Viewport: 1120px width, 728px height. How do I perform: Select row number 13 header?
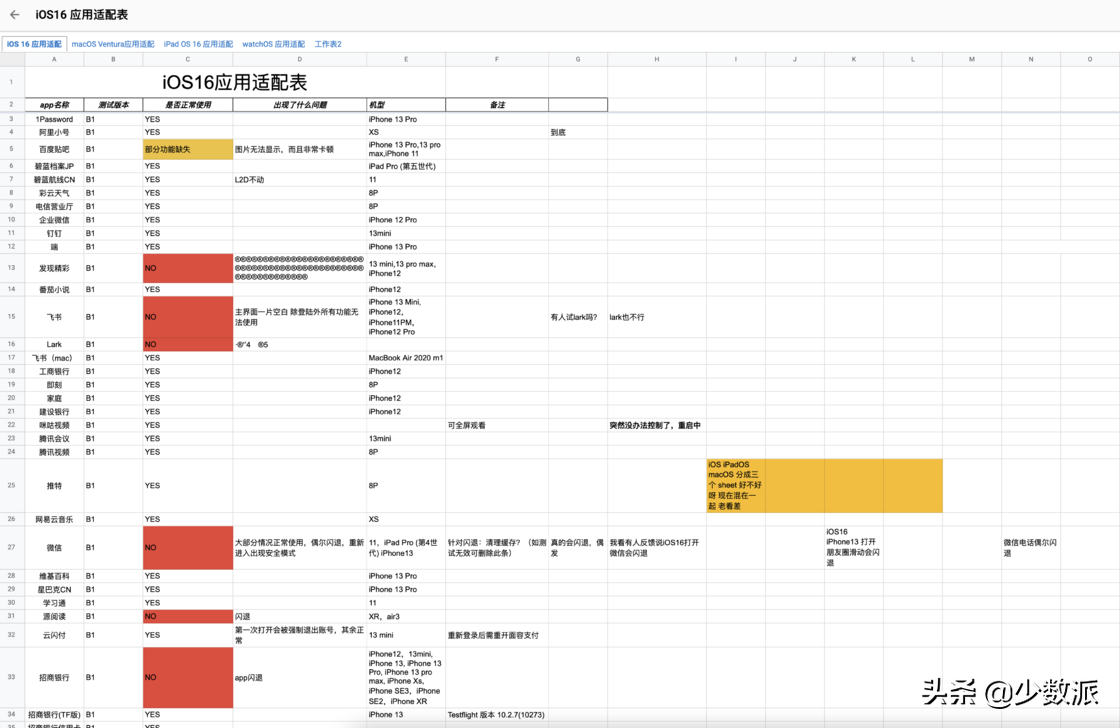point(12,268)
